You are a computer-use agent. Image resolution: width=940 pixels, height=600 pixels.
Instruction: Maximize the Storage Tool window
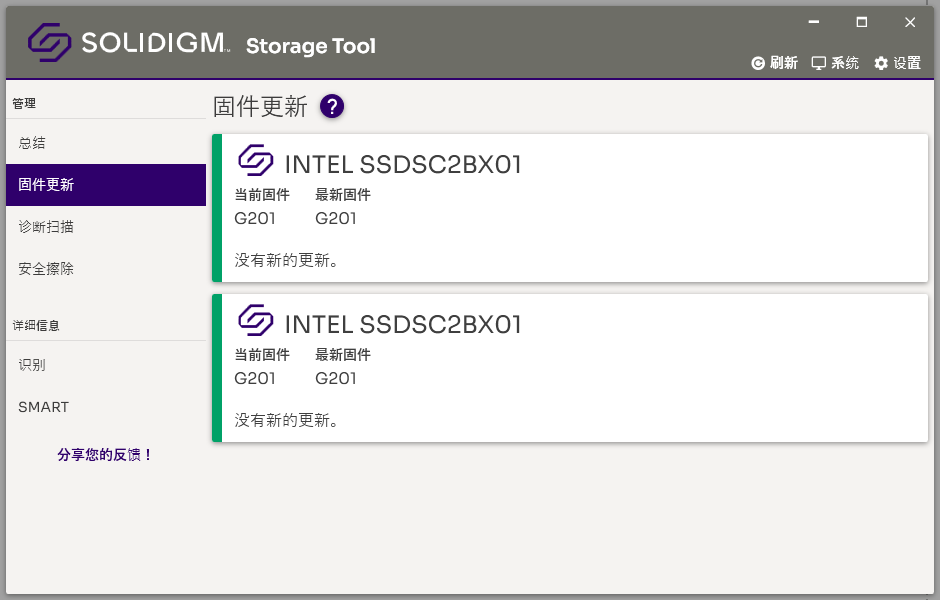[862, 22]
